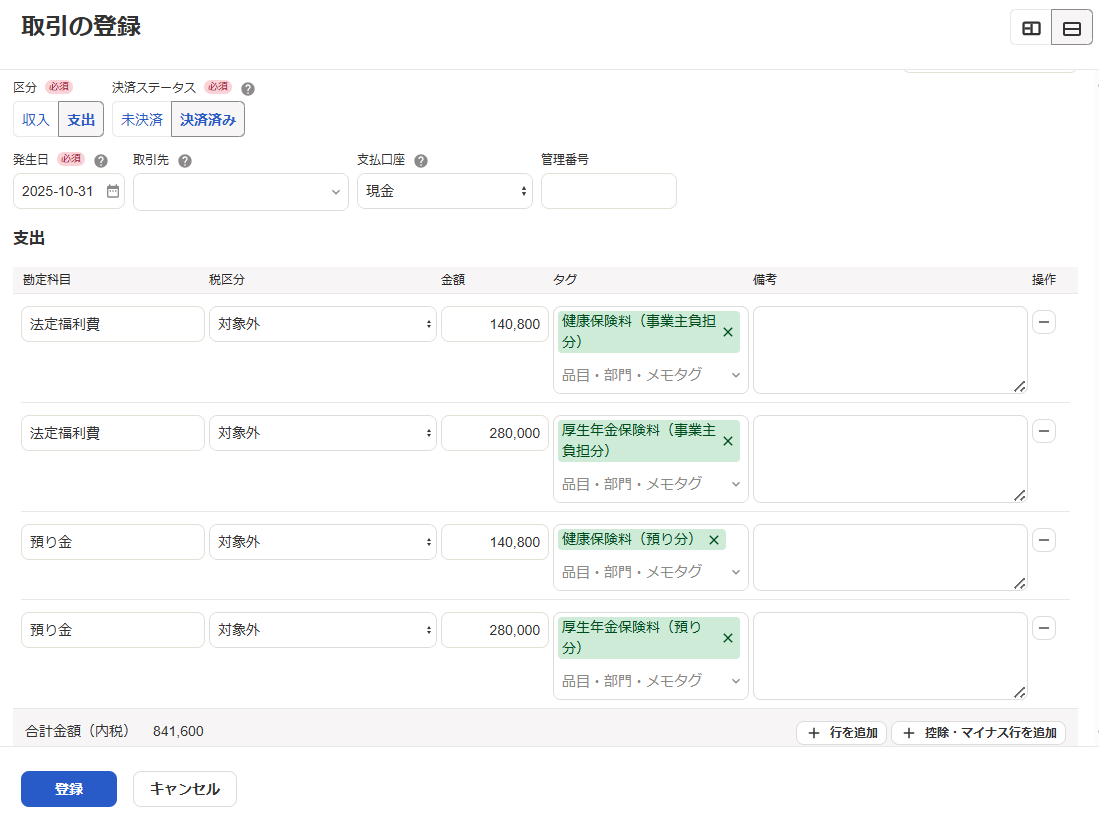This screenshot has width=1099, height=815.
Task: Set status to 決済済み
Action: pos(207,119)
